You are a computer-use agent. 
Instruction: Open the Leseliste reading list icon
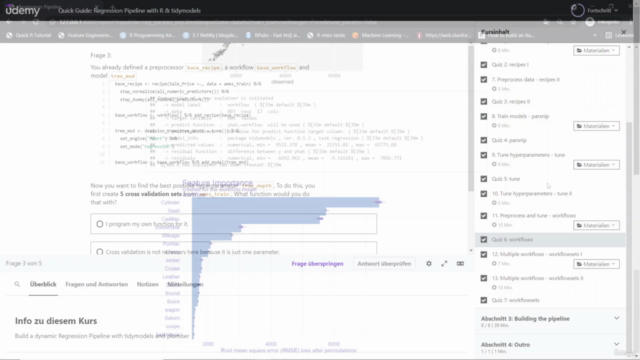[609, 35]
